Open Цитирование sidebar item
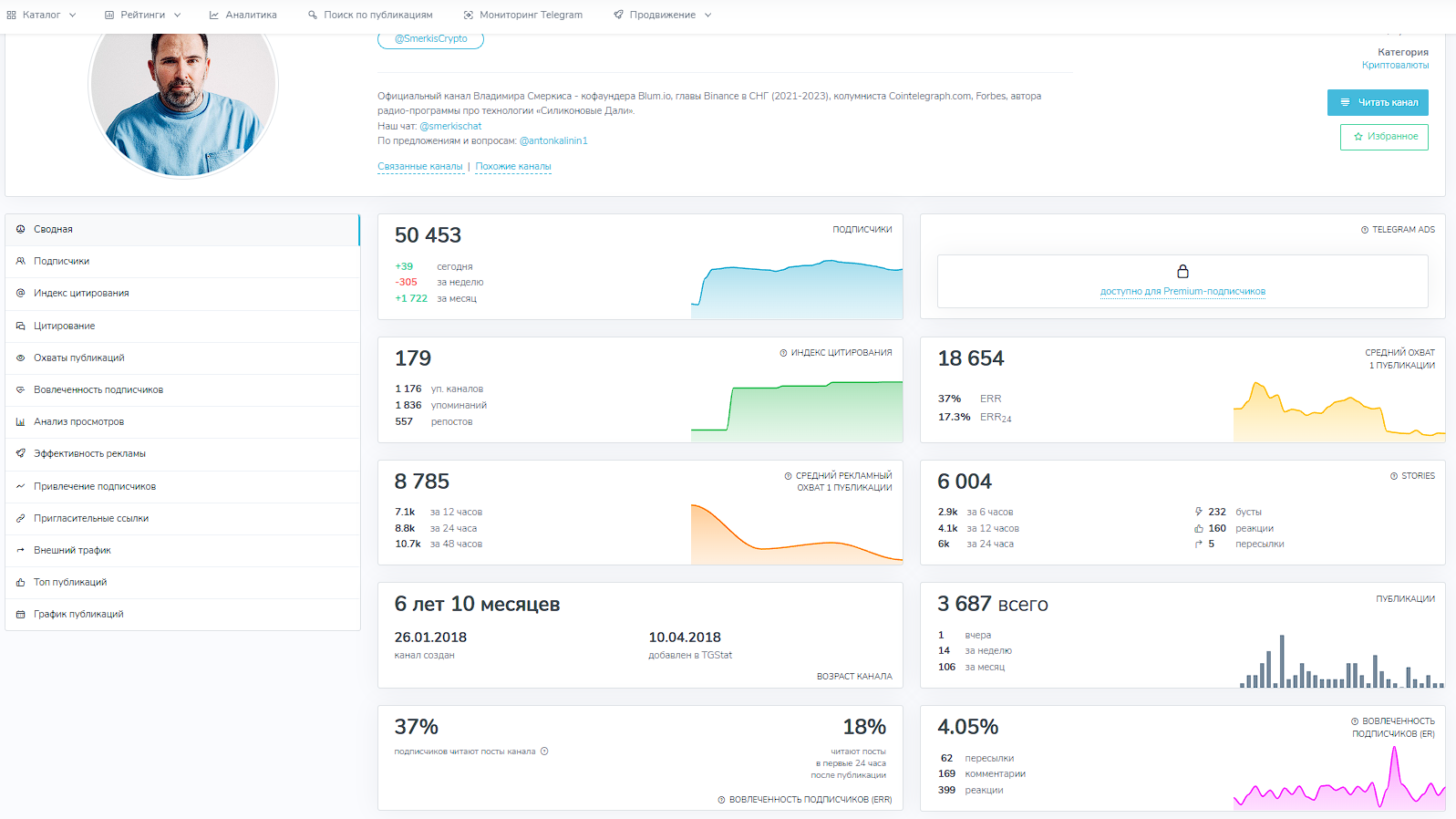 182,326
